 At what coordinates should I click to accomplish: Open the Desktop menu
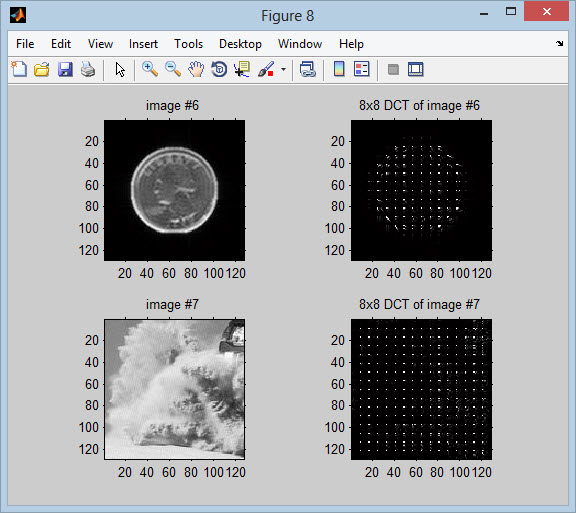(x=240, y=44)
